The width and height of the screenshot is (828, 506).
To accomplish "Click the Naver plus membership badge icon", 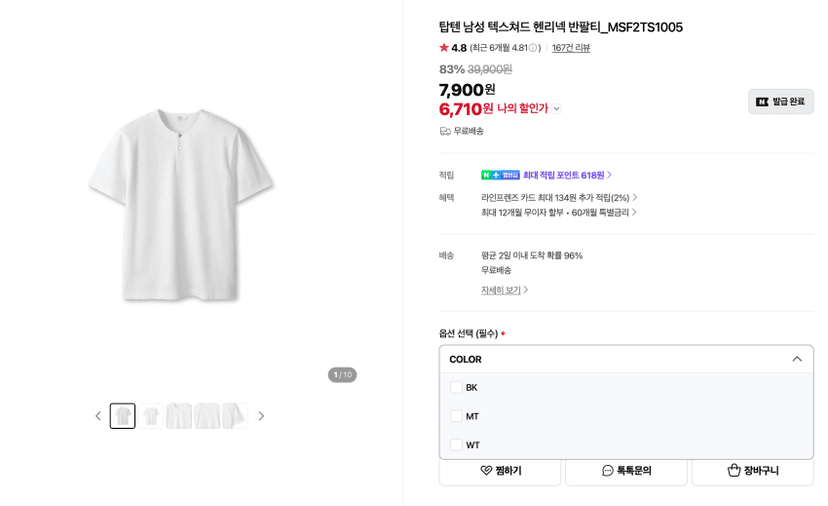I will 501,175.
